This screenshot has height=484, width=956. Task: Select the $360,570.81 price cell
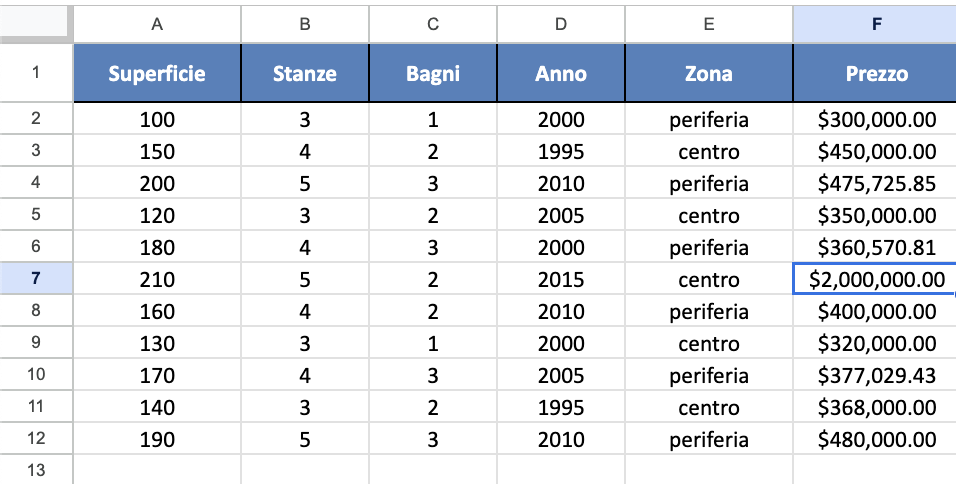tap(875, 247)
